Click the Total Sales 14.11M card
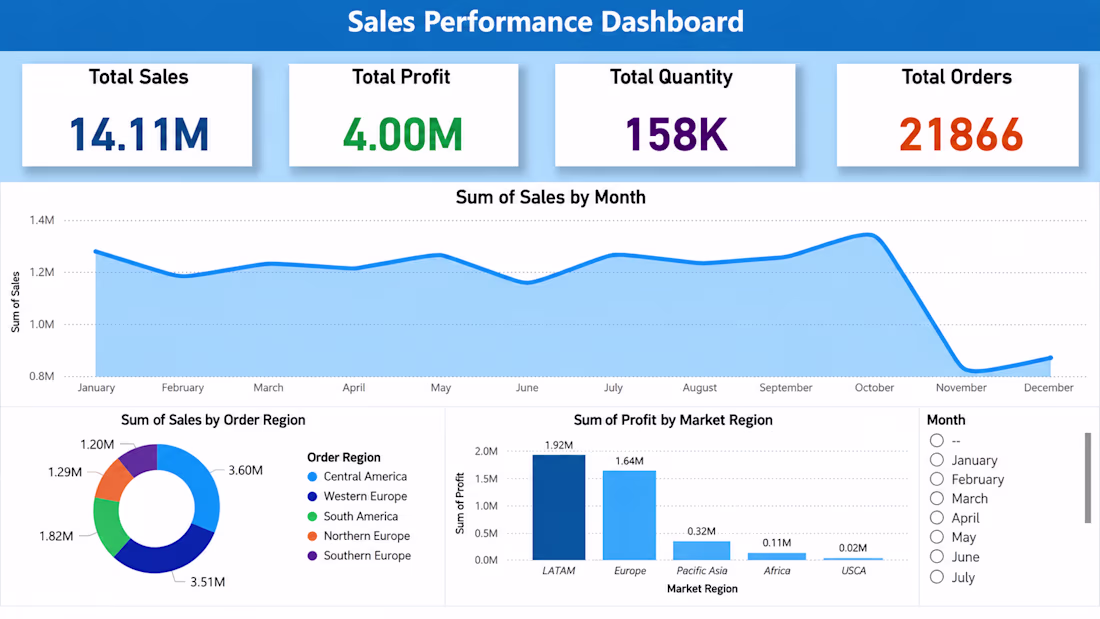The image size is (1100, 619). click(x=138, y=115)
